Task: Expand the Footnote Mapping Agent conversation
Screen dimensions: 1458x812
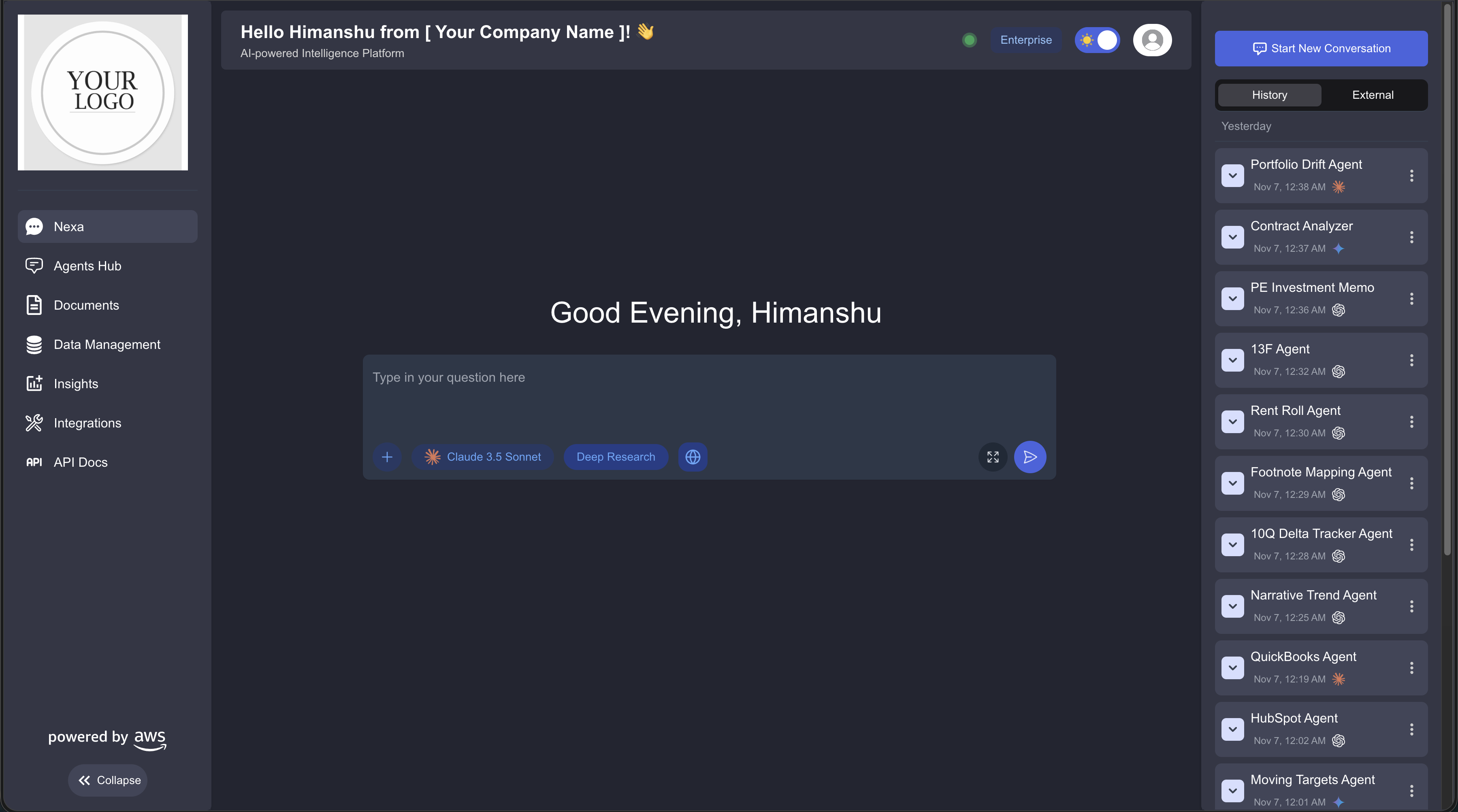Action: [x=1232, y=484]
